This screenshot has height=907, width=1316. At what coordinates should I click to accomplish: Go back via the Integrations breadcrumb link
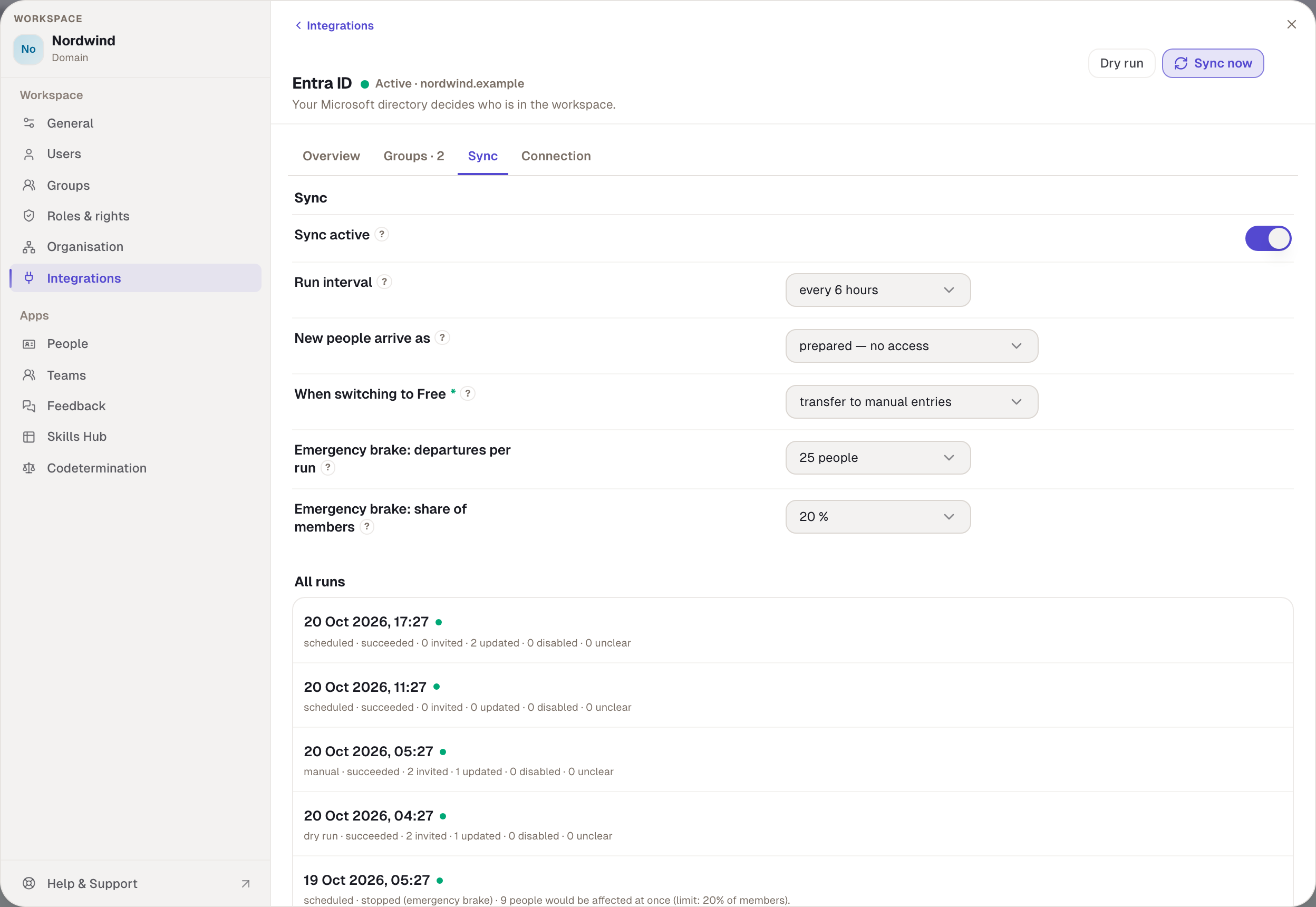(x=334, y=25)
